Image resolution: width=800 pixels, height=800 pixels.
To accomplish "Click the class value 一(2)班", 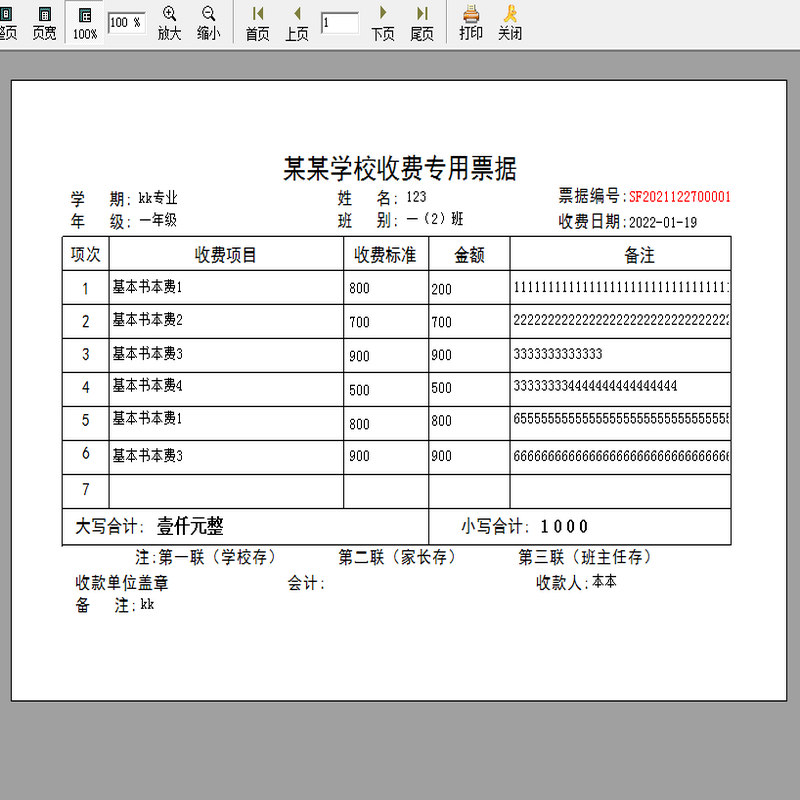I will pyautogui.click(x=435, y=219).
